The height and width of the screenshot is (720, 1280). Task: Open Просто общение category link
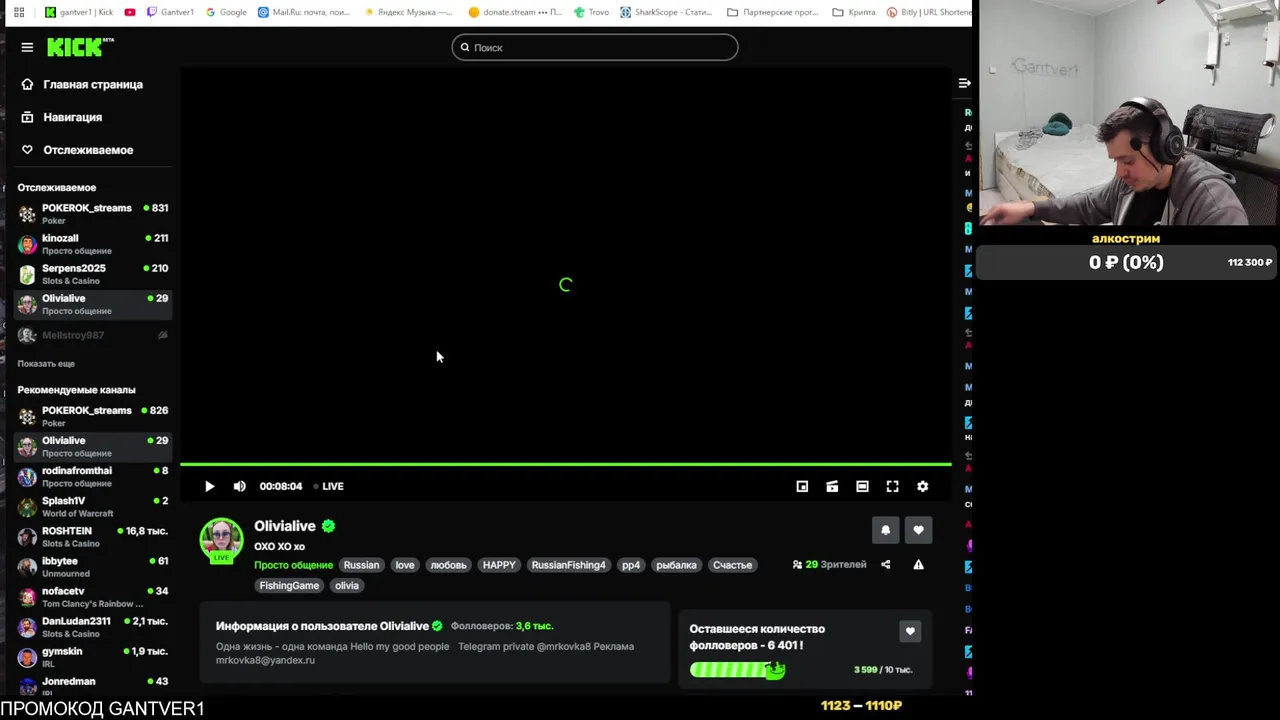coord(293,565)
